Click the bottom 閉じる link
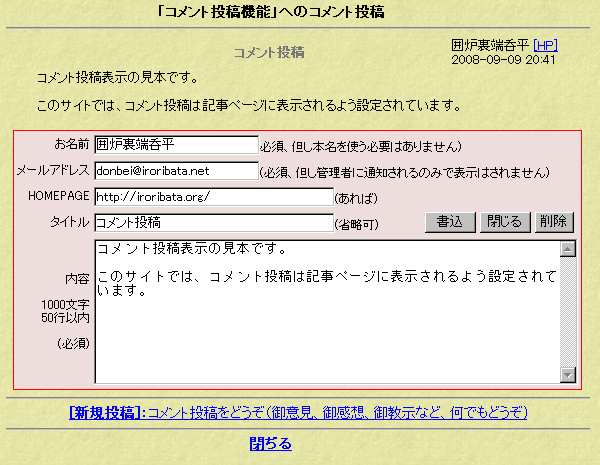Image resolution: width=600 pixels, height=465 pixels. pyautogui.click(x=270, y=443)
